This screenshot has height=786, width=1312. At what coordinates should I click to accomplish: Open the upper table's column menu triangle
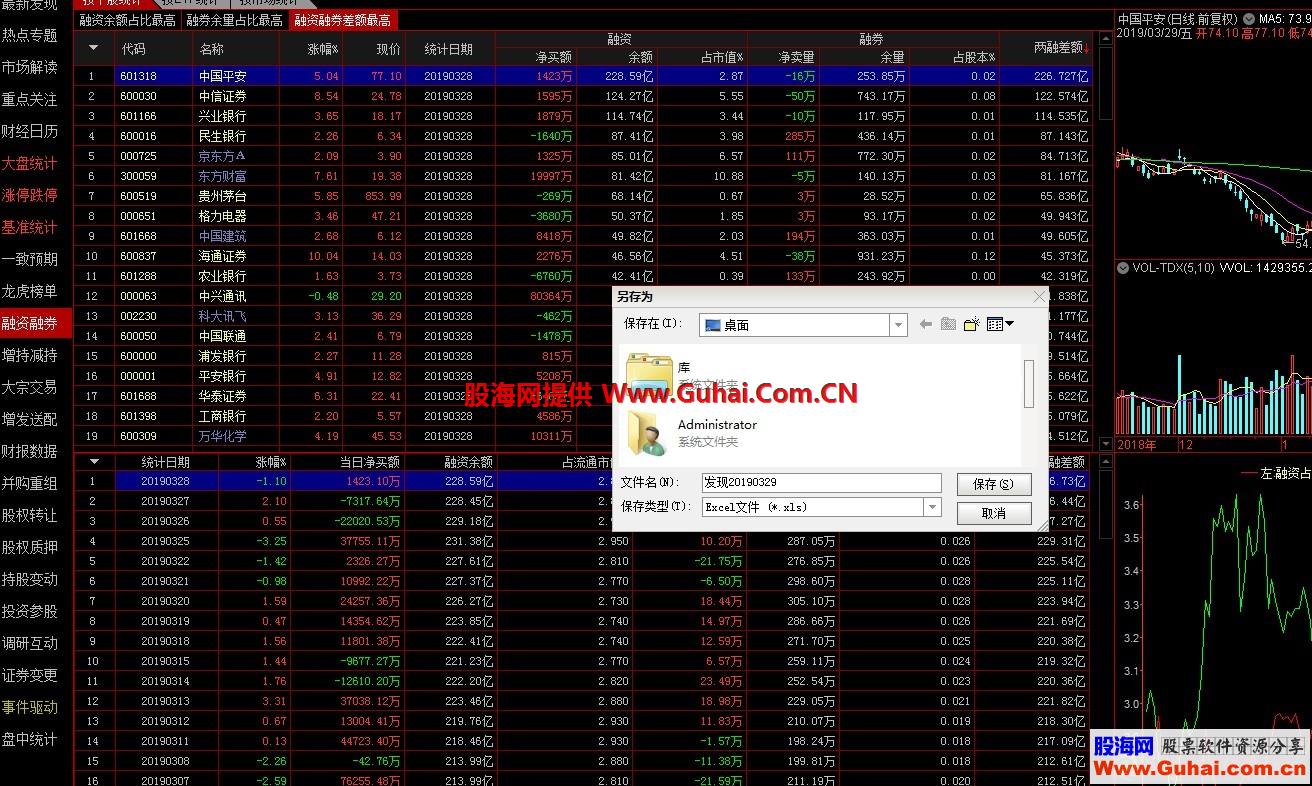(x=94, y=48)
